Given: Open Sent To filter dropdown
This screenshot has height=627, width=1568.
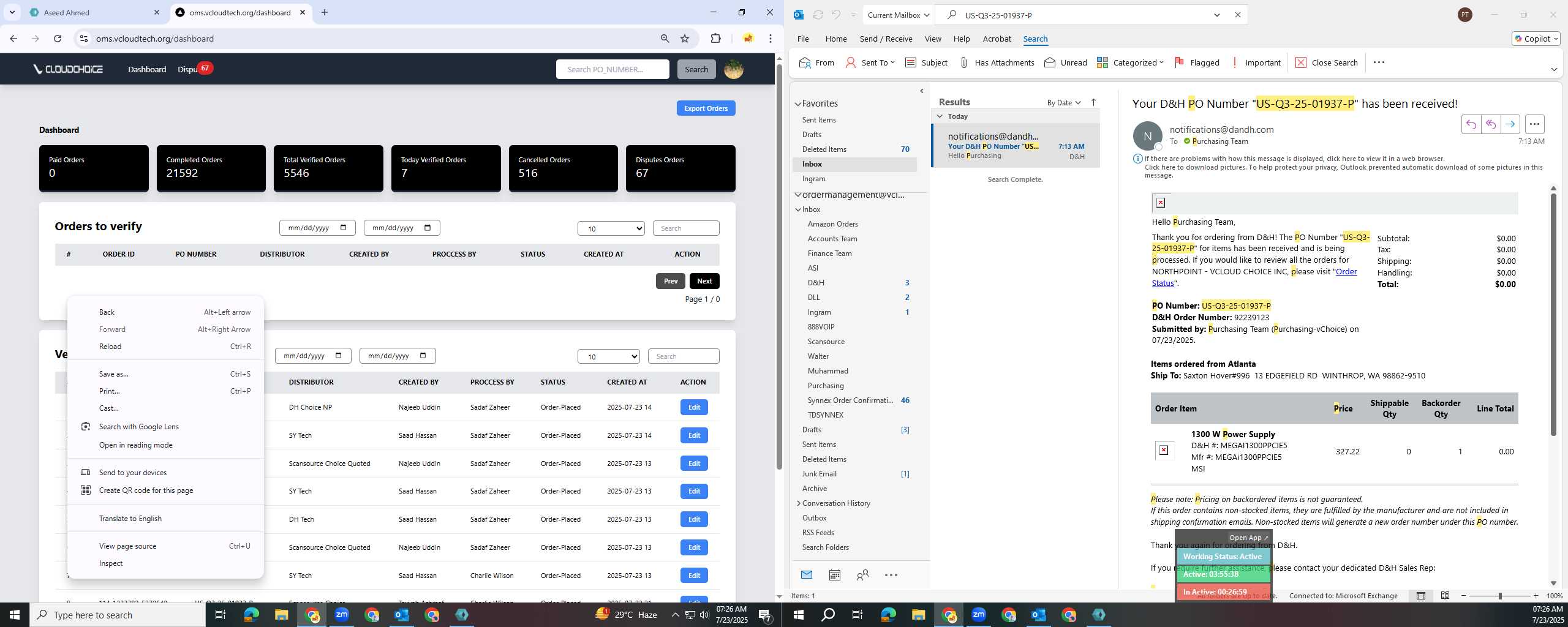Looking at the screenshot, I should click(870, 62).
